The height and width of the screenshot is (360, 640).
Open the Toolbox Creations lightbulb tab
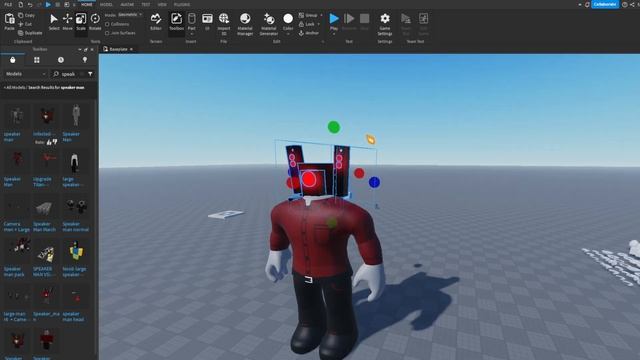(85, 60)
